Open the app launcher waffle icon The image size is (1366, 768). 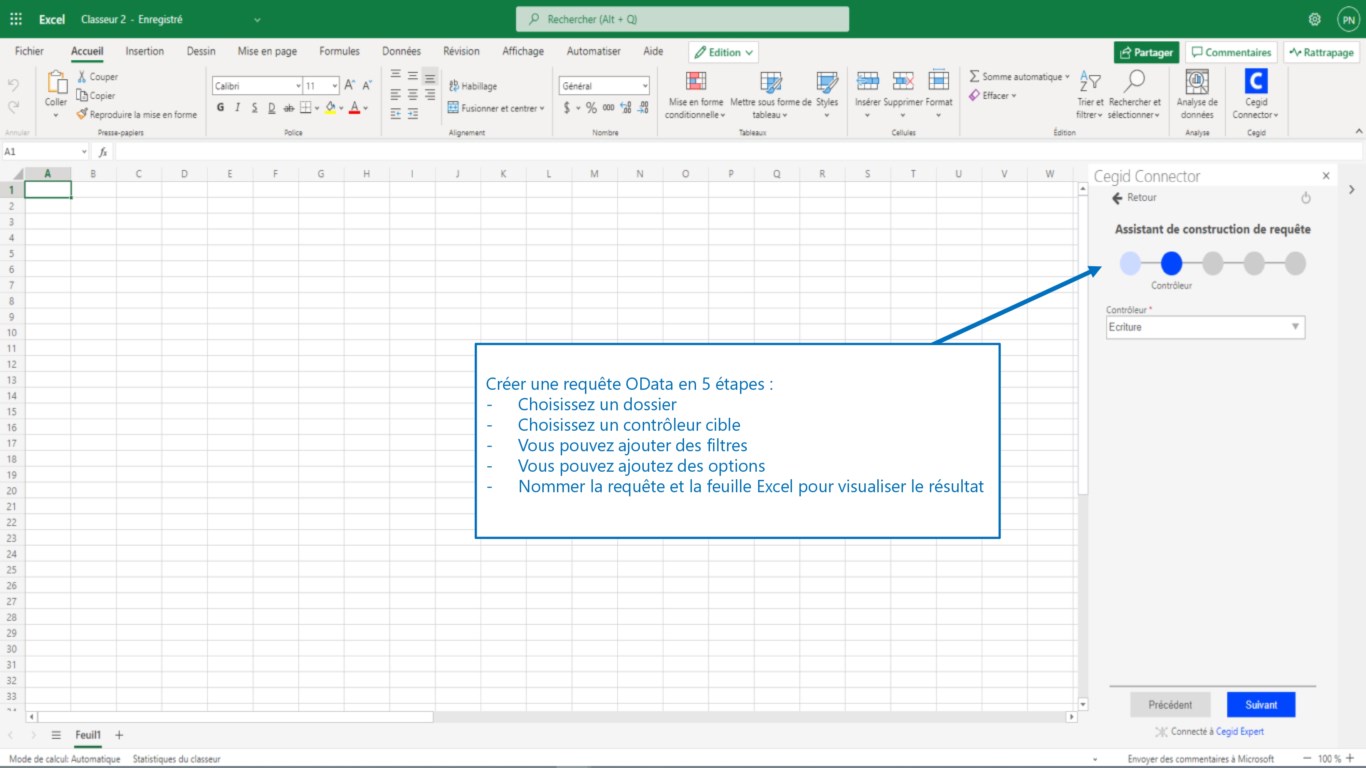[16, 19]
